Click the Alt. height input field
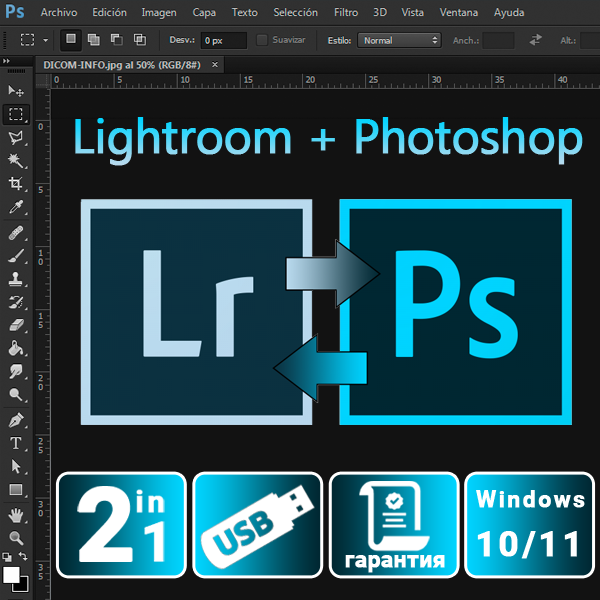 tap(590, 40)
